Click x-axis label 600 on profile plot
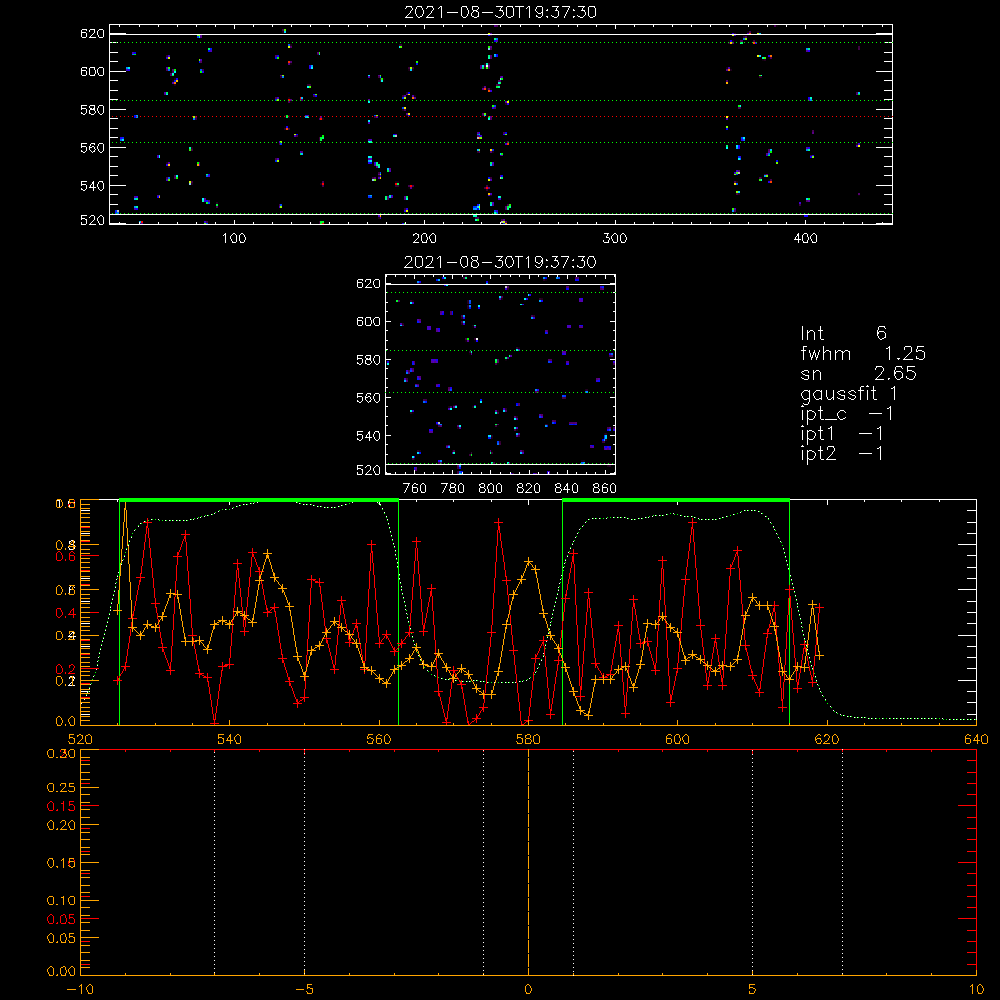Image resolution: width=1000 pixels, height=1000 pixels. coord(677,739)
